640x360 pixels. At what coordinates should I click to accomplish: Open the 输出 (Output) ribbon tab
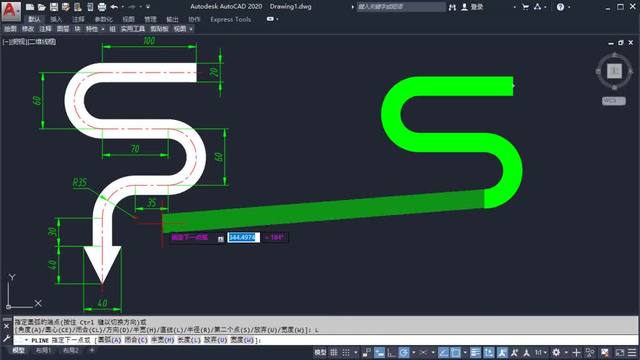pos(172,19)
